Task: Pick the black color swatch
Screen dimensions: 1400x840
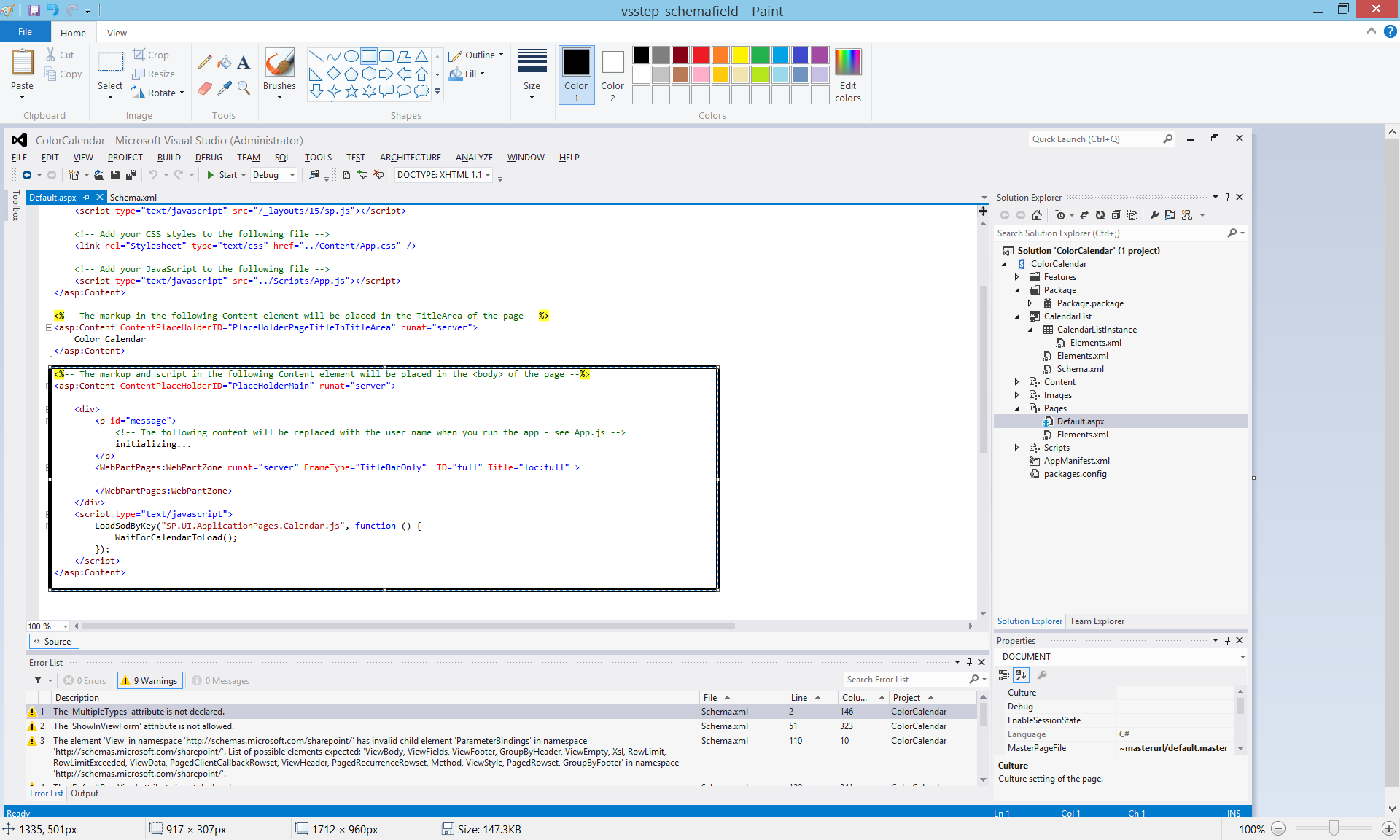Action: 641,55
